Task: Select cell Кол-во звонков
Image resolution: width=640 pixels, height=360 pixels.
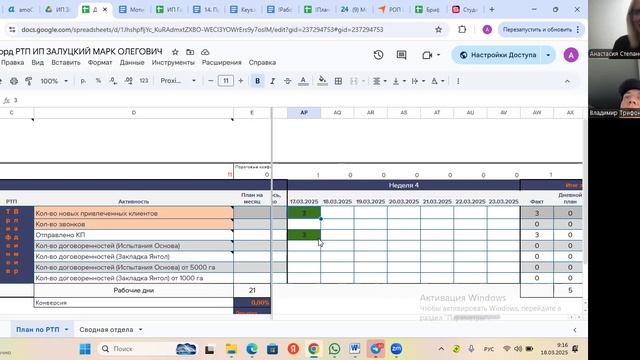Action: (x=134, y=224)
